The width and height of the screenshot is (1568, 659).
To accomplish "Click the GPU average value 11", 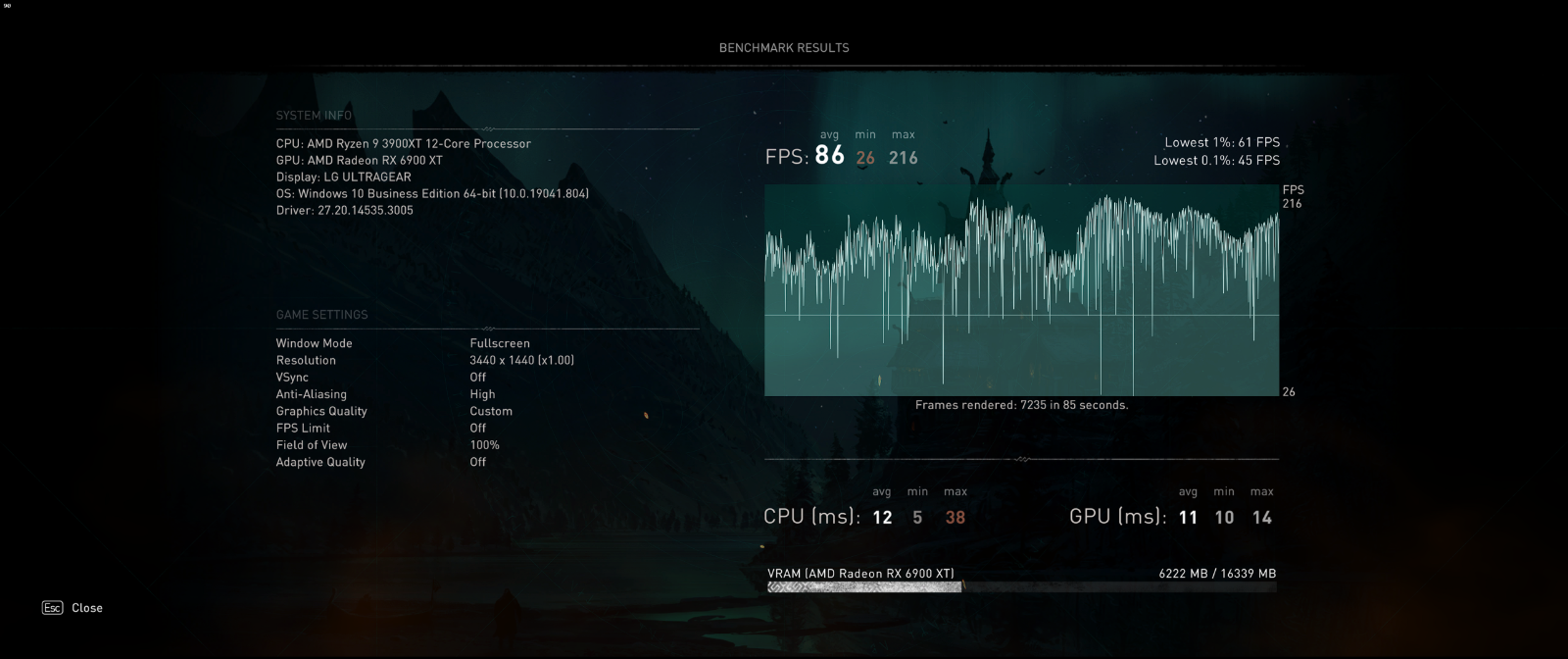I will (x=1188, y=518).
